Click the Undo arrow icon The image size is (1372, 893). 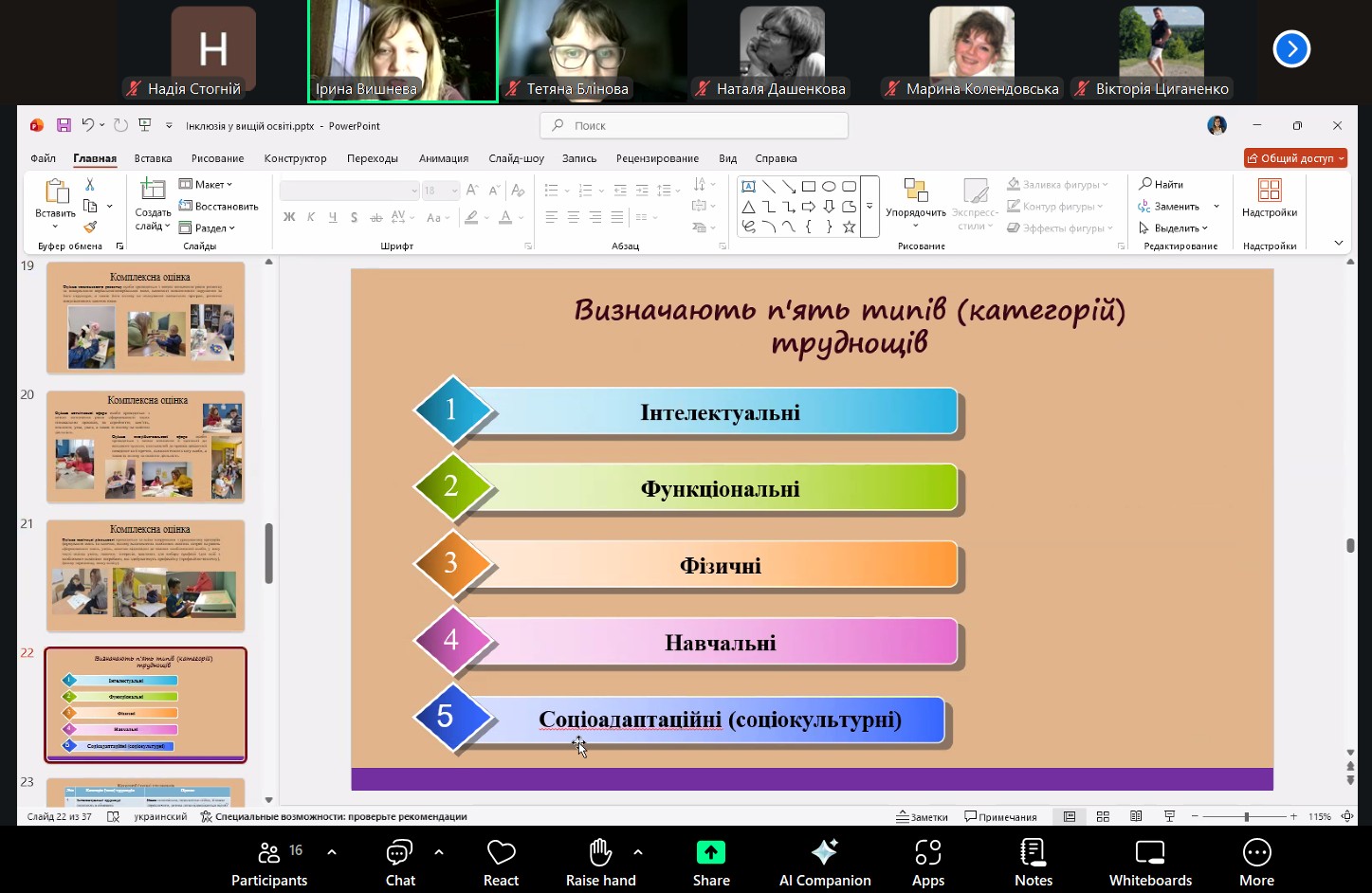(87, 125)
